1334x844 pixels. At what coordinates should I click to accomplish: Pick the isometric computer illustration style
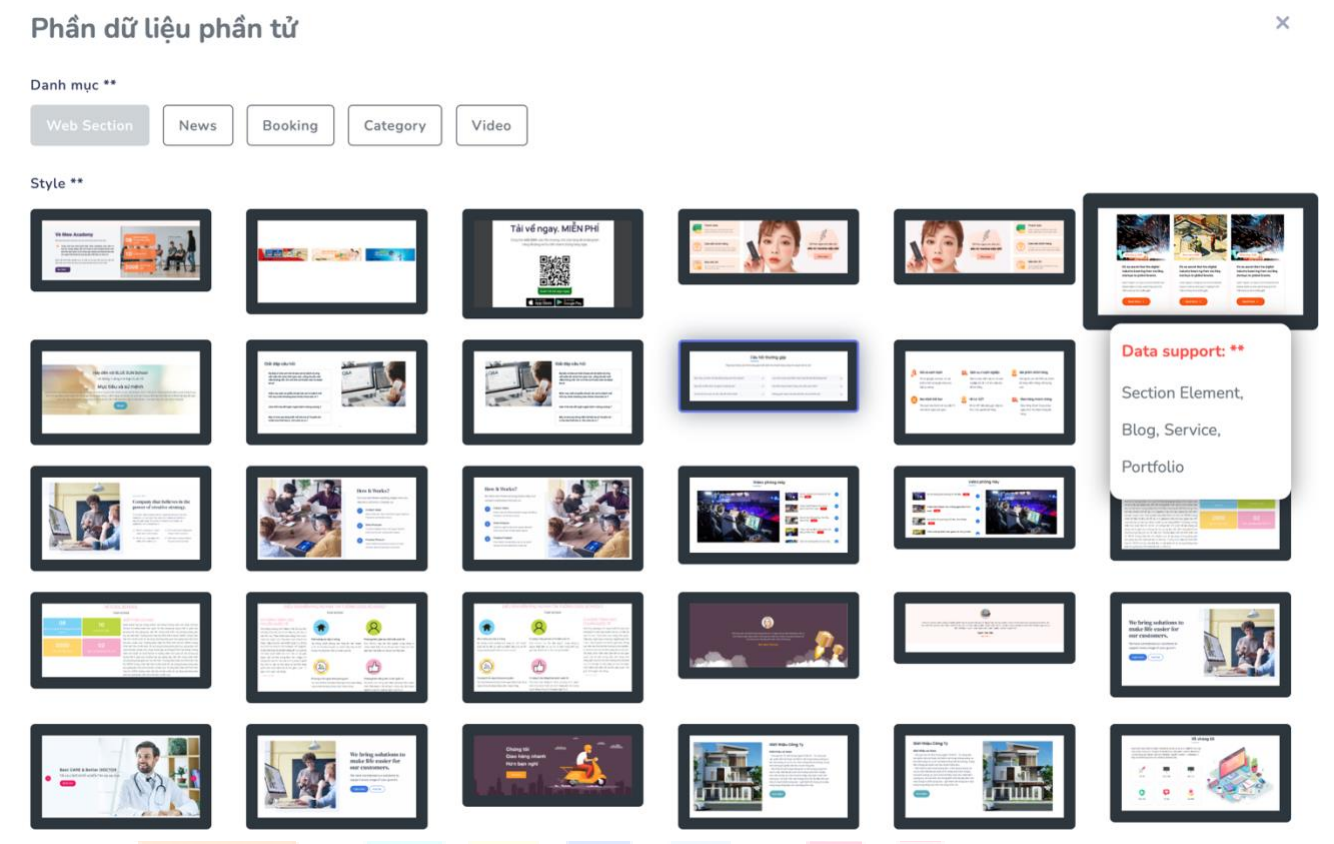pyautogui.click(x=1200, y=773)
